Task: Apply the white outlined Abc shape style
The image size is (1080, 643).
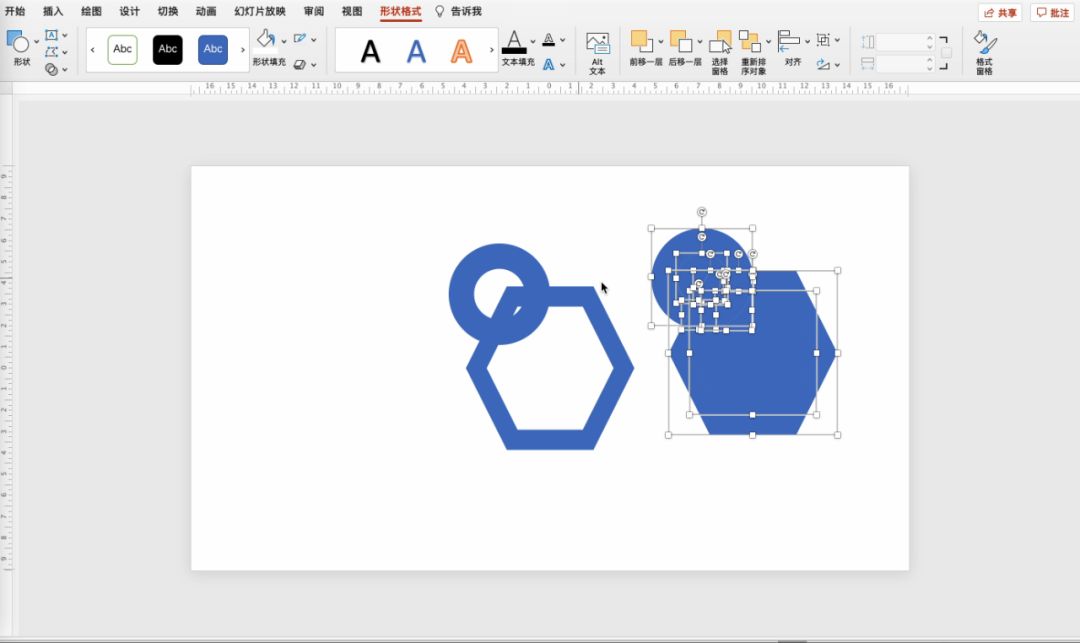Action: tap(123, 50)
